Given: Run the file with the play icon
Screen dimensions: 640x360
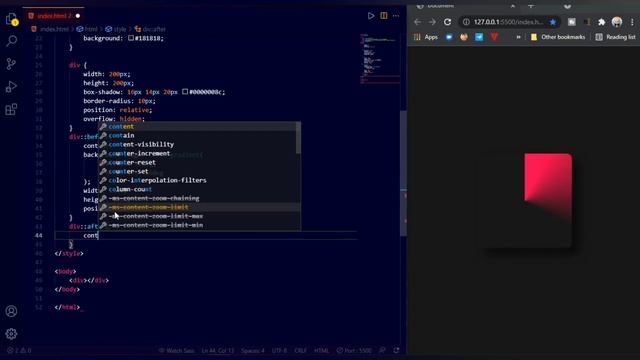Looking at the screenshot, I should (x=371, y=16).
